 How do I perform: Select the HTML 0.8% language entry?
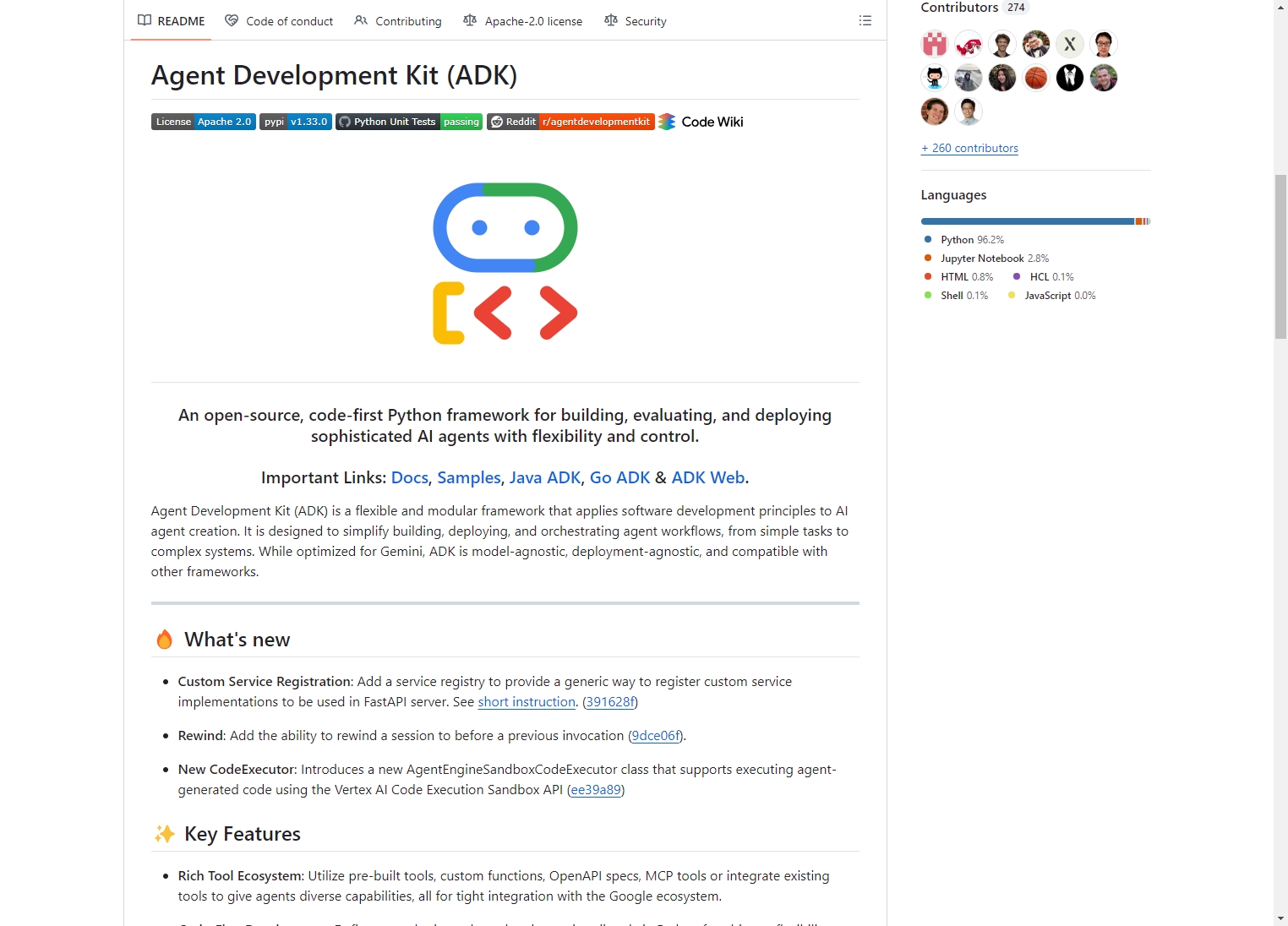[958, 277]
